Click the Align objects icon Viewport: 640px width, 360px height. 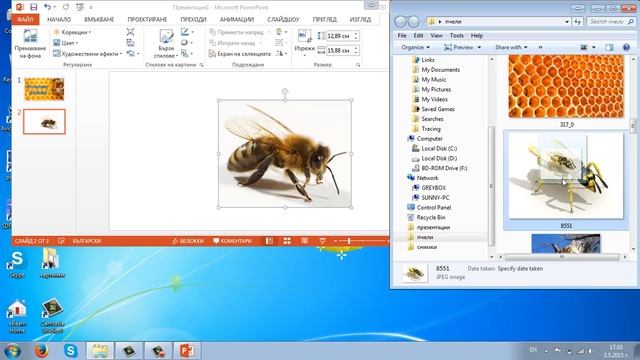click(280, 32)
